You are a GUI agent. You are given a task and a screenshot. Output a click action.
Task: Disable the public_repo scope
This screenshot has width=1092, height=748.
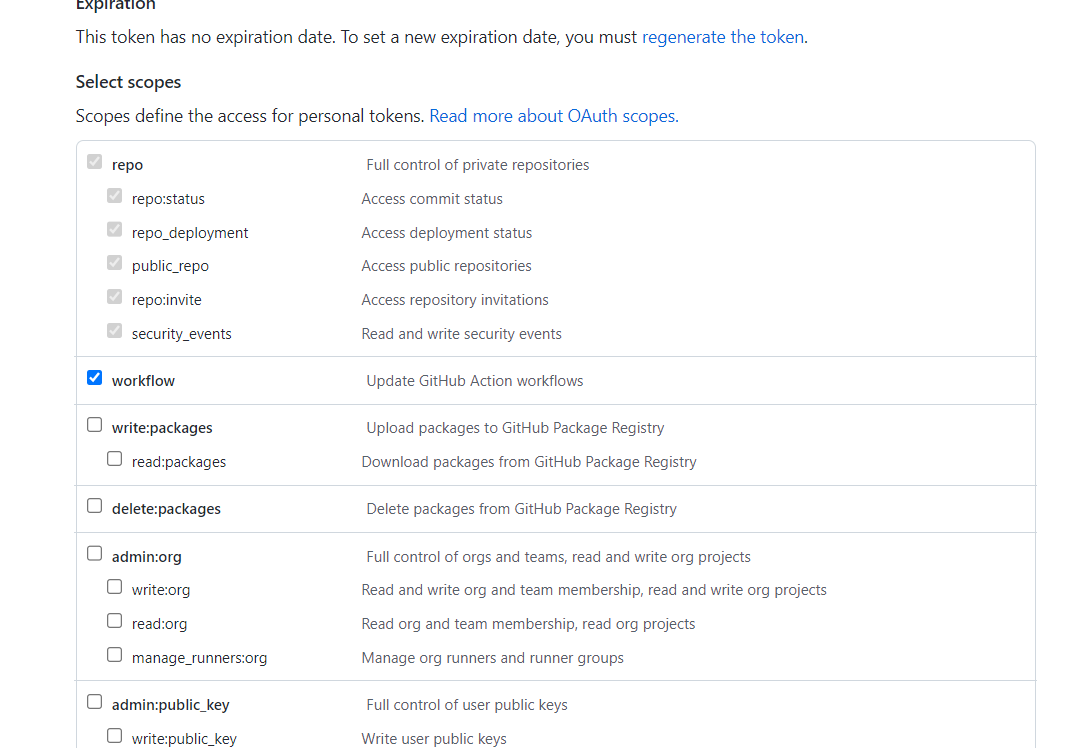[x=114, y=262]
